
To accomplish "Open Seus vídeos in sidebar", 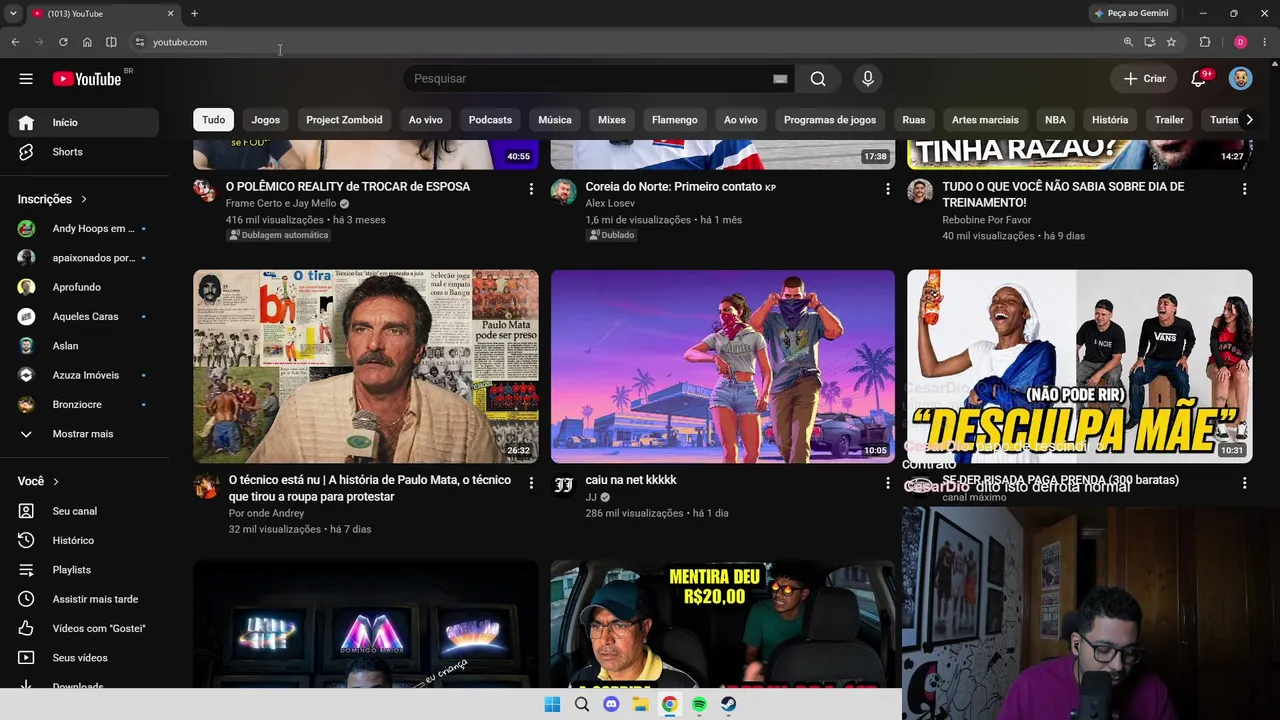I will point(84,658).
